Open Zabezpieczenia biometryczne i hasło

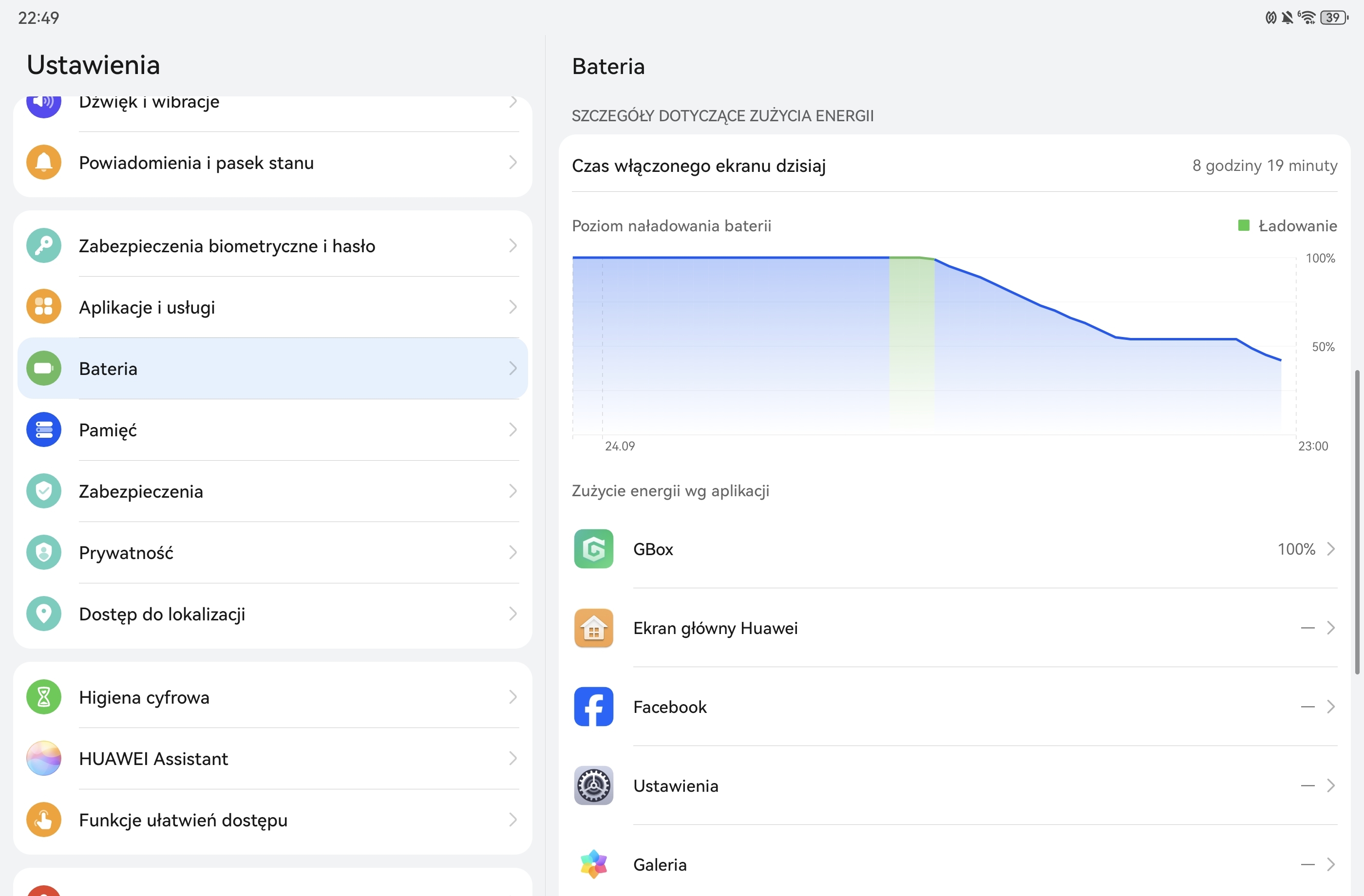pyautogui.click(x=273, y=246)
